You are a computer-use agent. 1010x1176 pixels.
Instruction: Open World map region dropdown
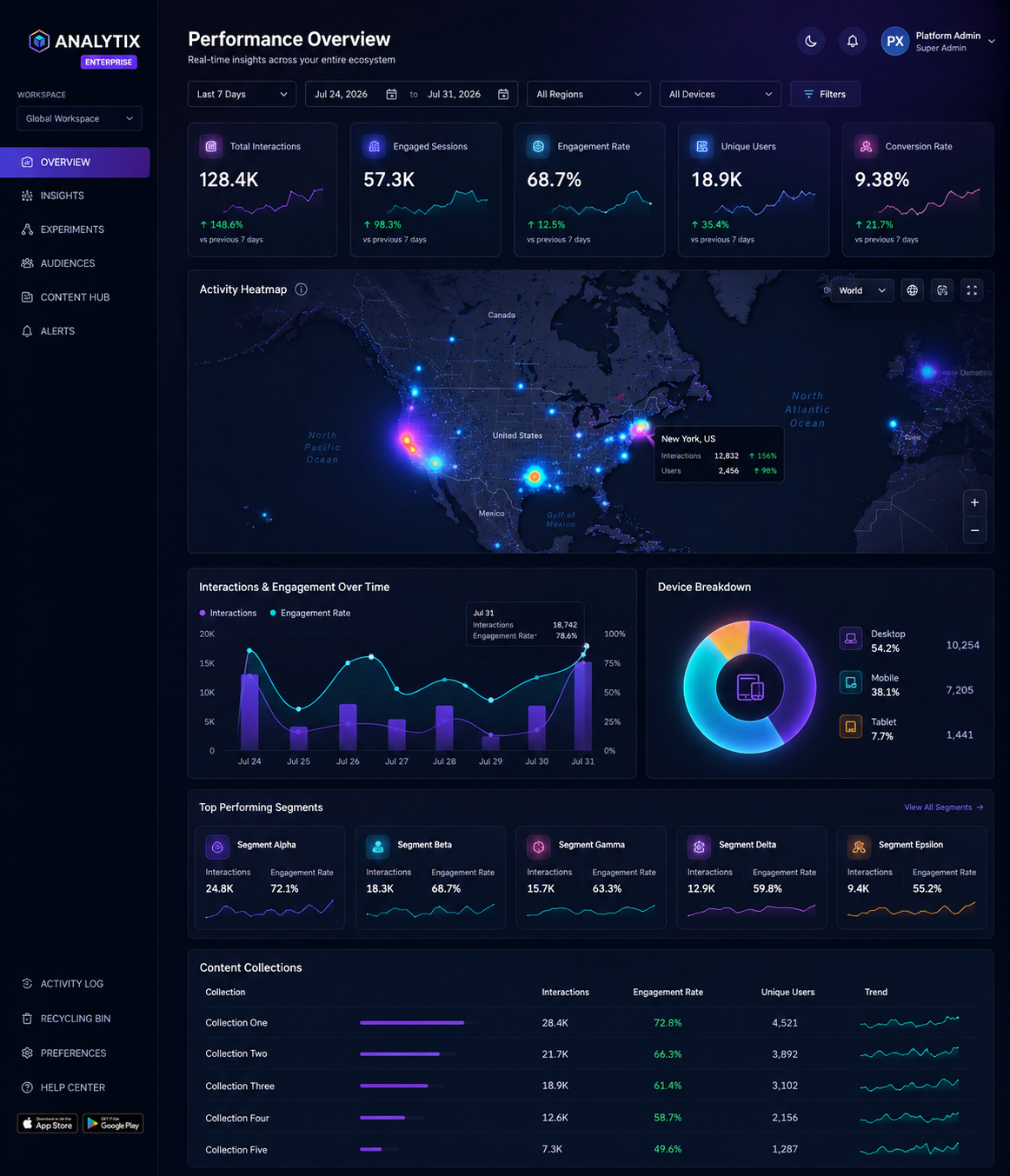861,290
